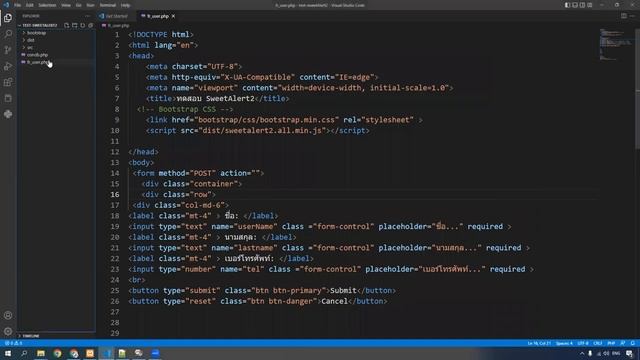This screenshot has width=640, height=360.
Task: Open the Edit menu
Action: [x=30, y=5]
